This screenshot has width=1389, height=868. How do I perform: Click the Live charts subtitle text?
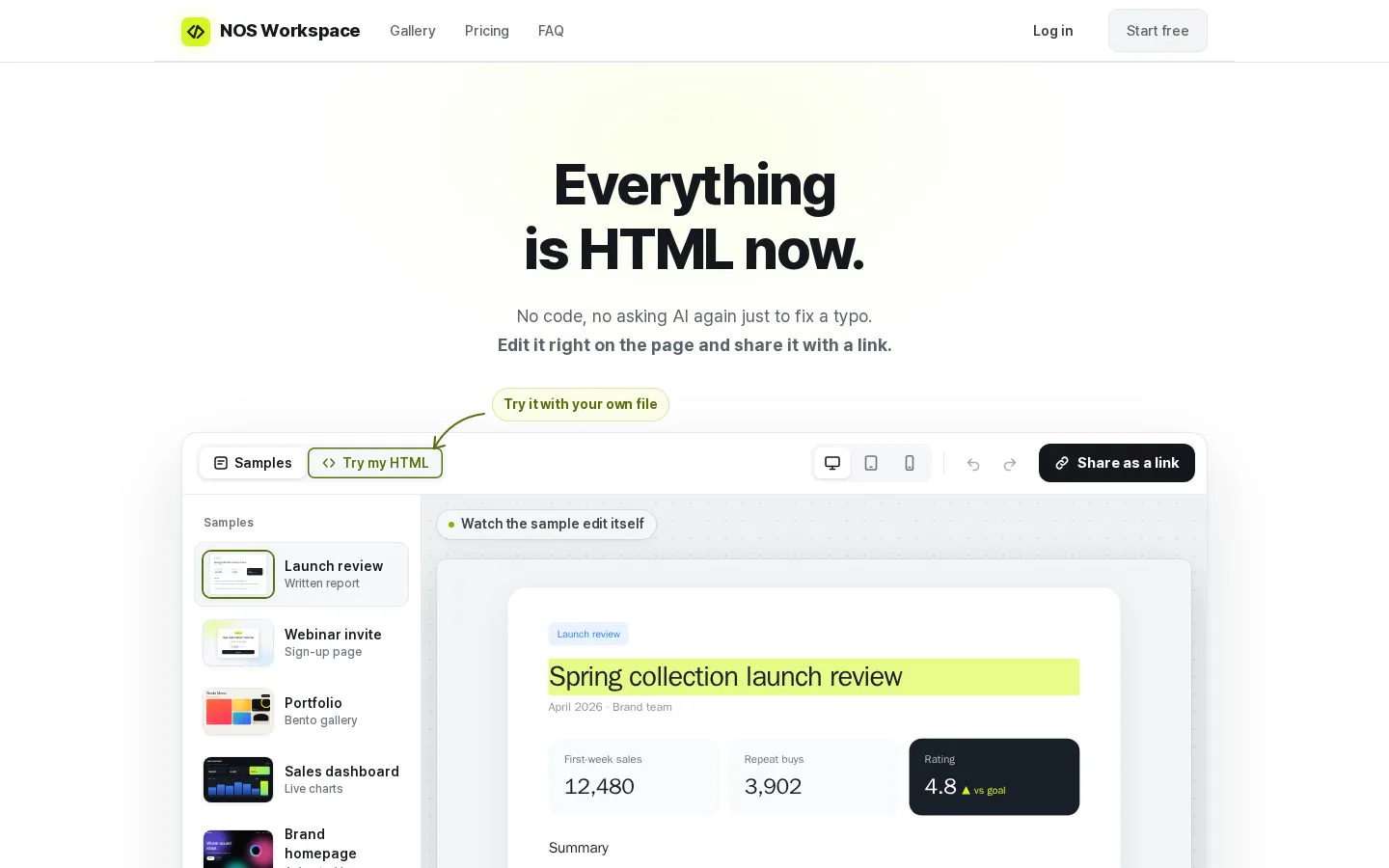pos(313,789)
